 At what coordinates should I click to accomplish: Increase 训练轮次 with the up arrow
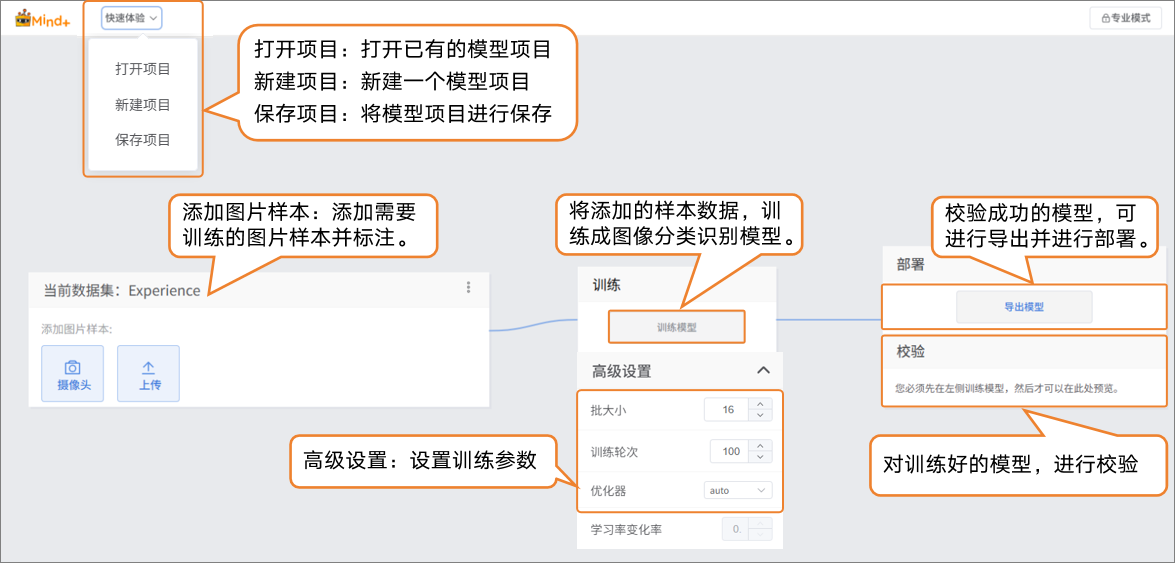click(x=760, y=445)
